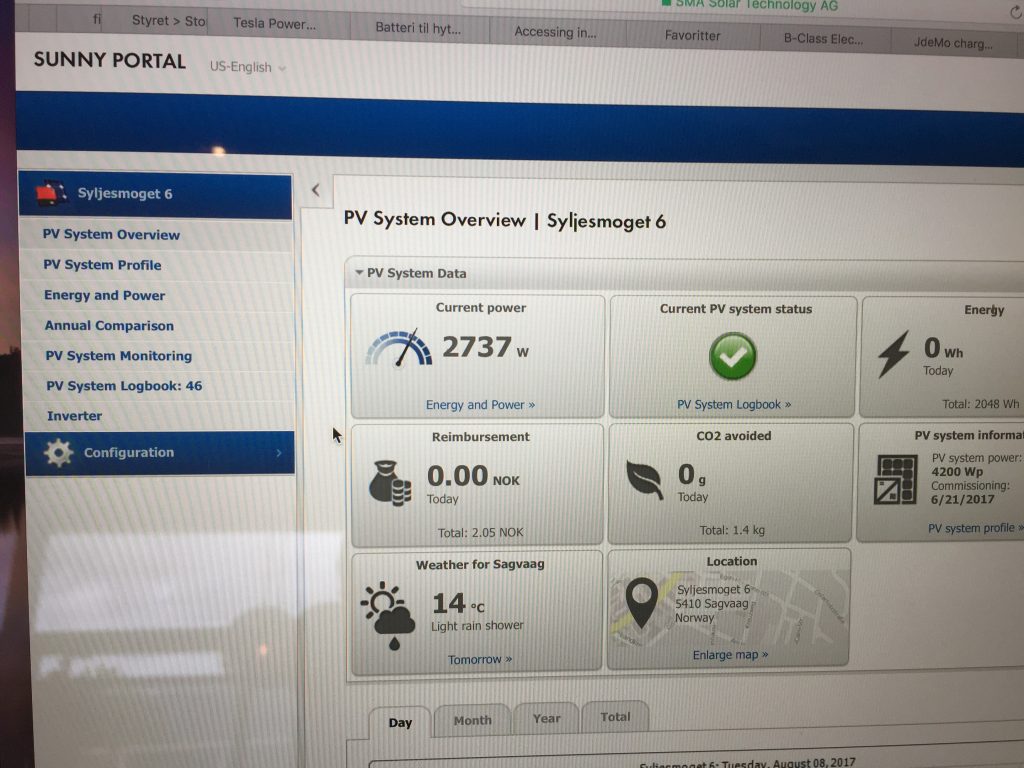Open PV System Monitoring in sidebar
The height and width of the screenshot is (768, 1024).
pyautogui.click(x=118, y=355)
